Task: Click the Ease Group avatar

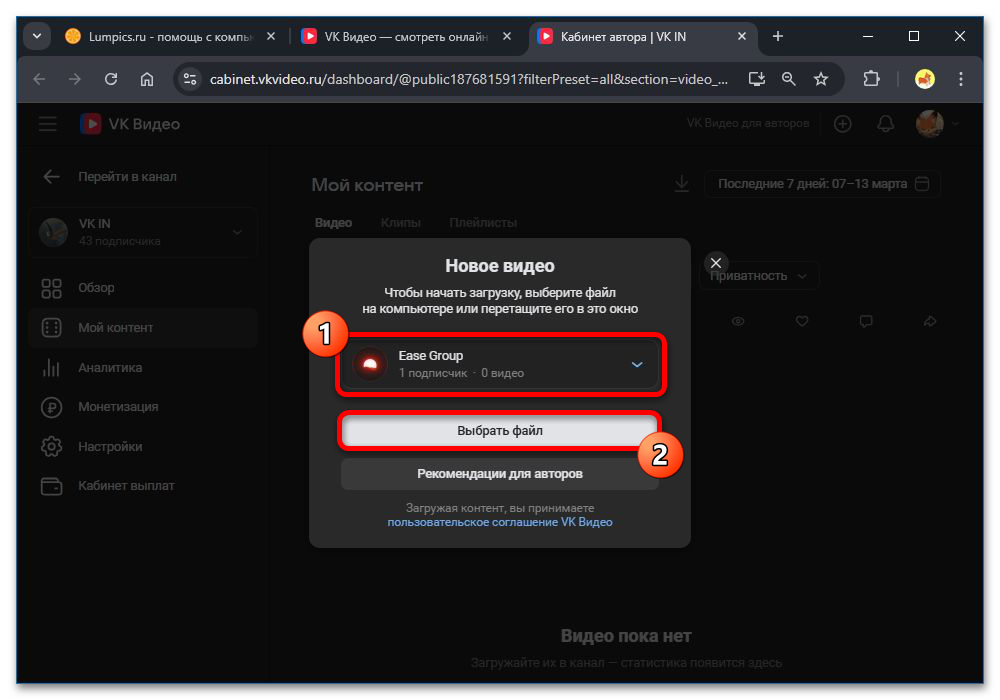Action: pyautogui.click(x=370, y=364)
